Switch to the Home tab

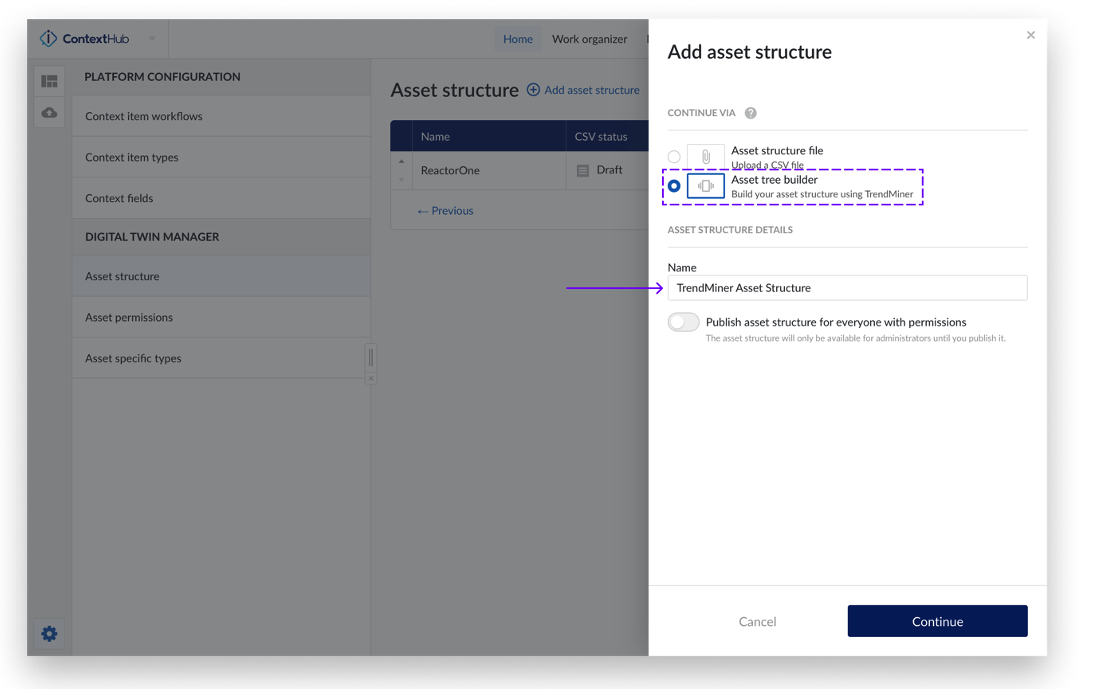click(x=517, y=39)
